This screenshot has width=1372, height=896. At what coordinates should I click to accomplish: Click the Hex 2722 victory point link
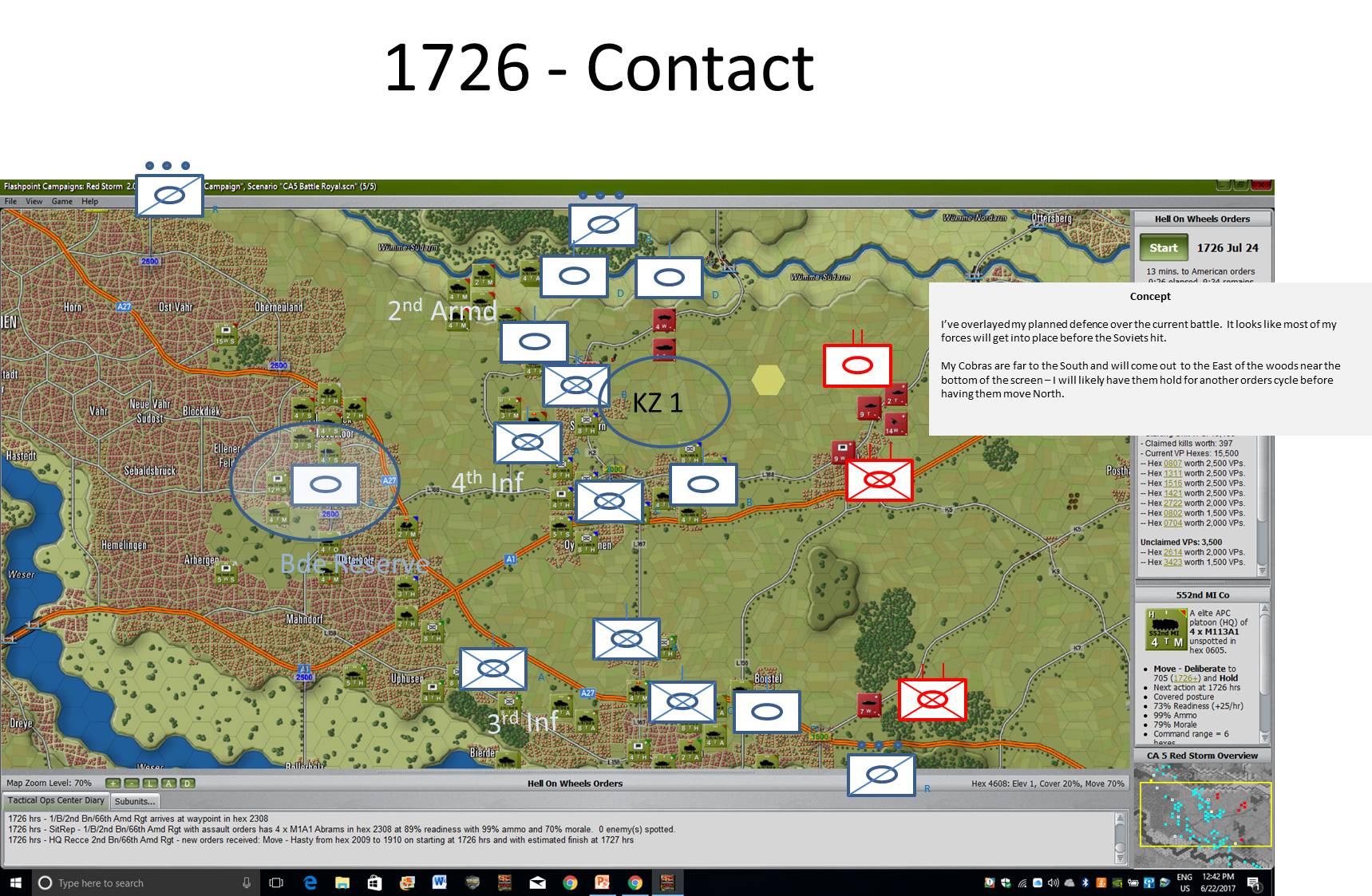point(1172,503)
